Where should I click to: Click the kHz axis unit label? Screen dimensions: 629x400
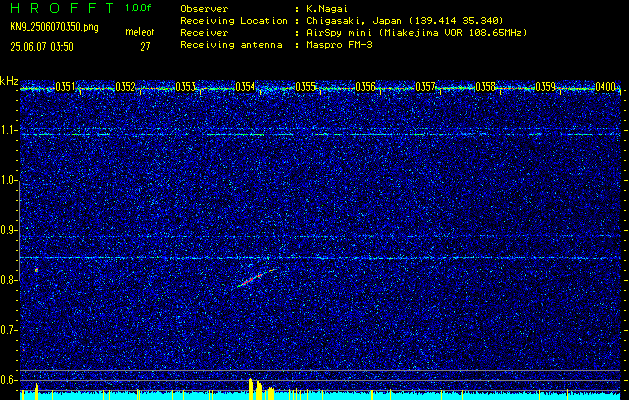point(9,81)
